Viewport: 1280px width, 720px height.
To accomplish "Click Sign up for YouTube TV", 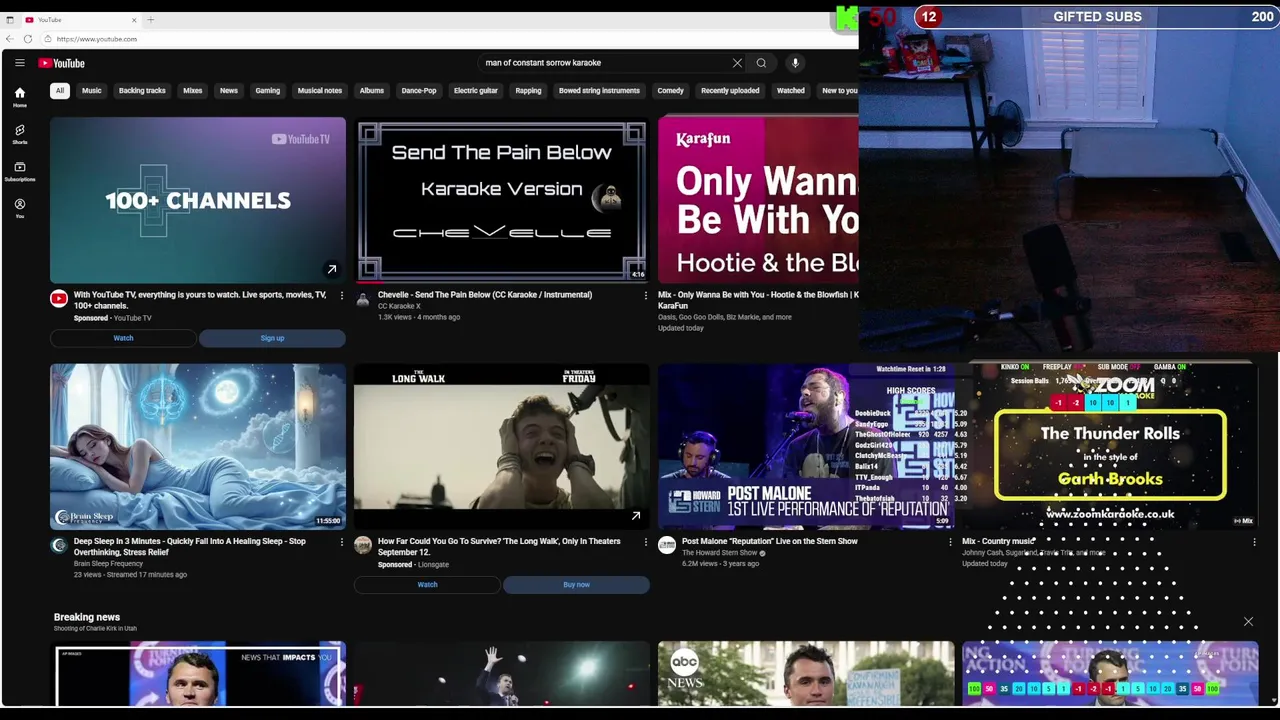I will pos(272,338).
